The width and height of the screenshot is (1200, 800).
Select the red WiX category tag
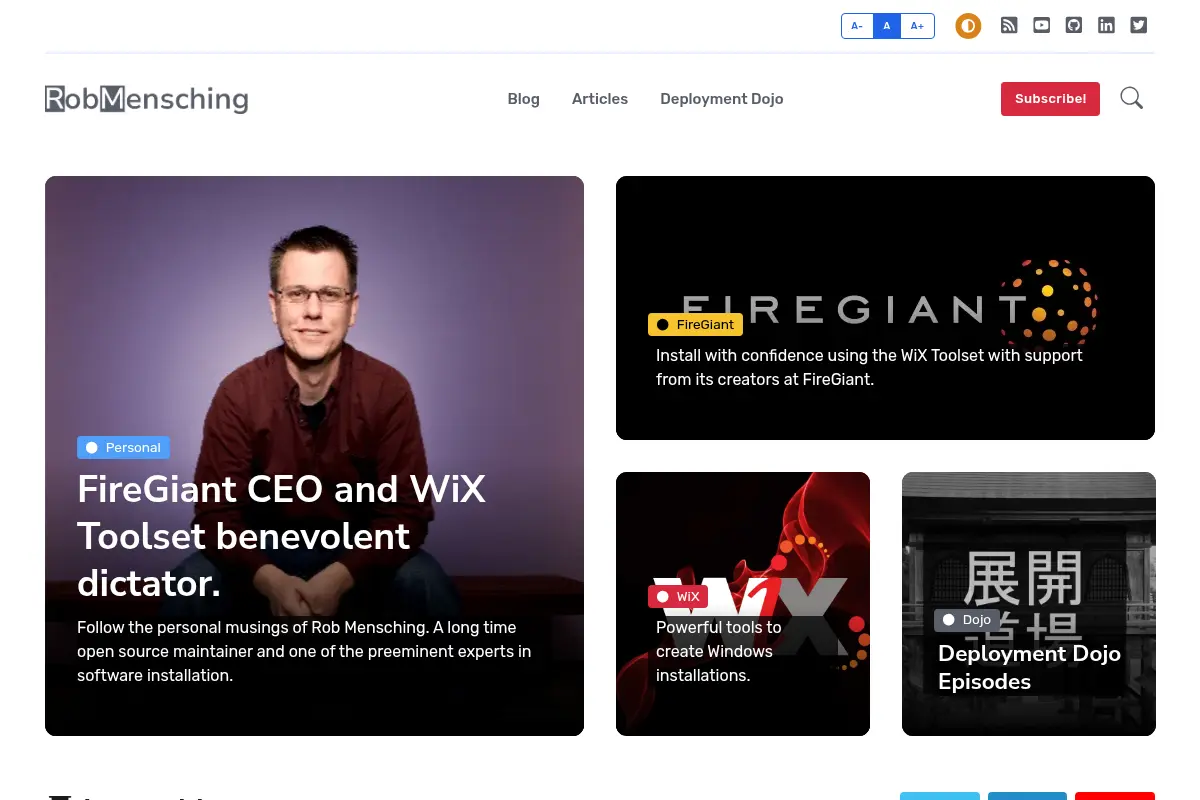point(678,597)
